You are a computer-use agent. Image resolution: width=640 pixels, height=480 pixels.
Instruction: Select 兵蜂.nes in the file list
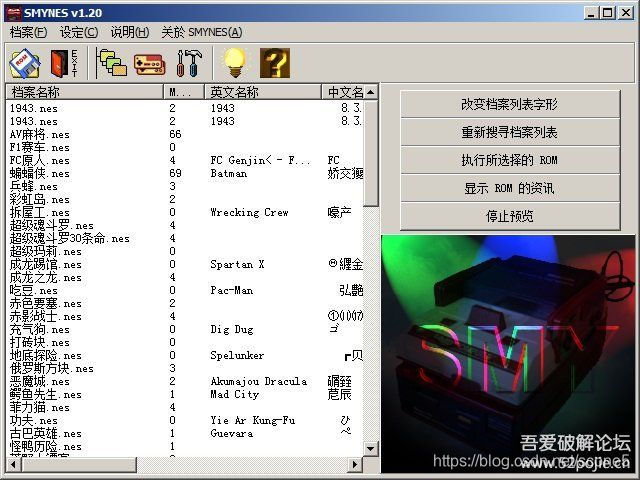point(34,187)
